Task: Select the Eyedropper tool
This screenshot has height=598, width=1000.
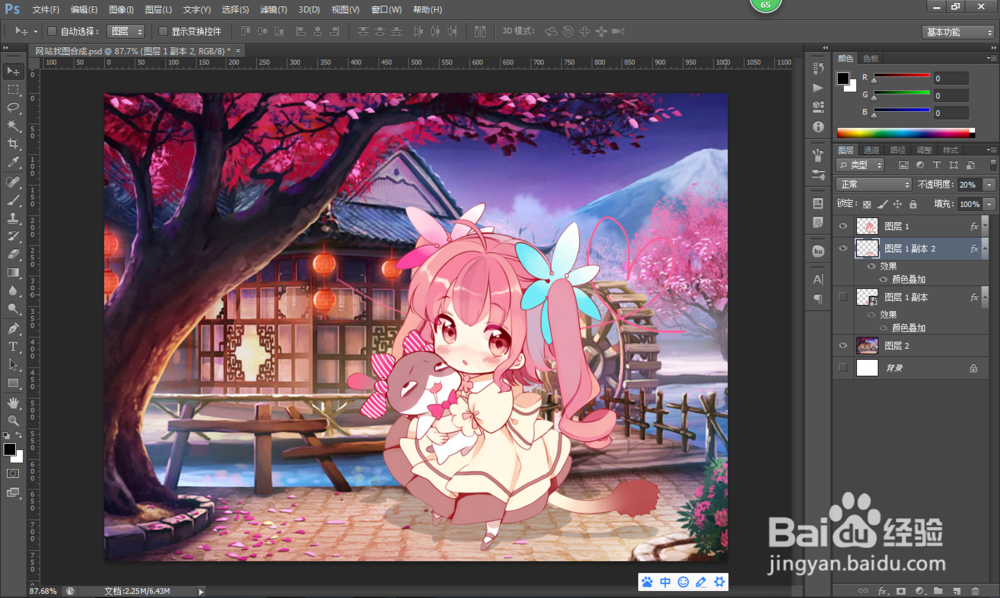Action: coord(13,162)
